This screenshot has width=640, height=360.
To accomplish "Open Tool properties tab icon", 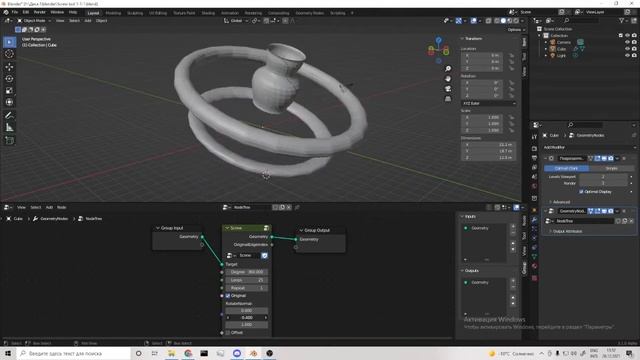I will [x=534, y=137].
